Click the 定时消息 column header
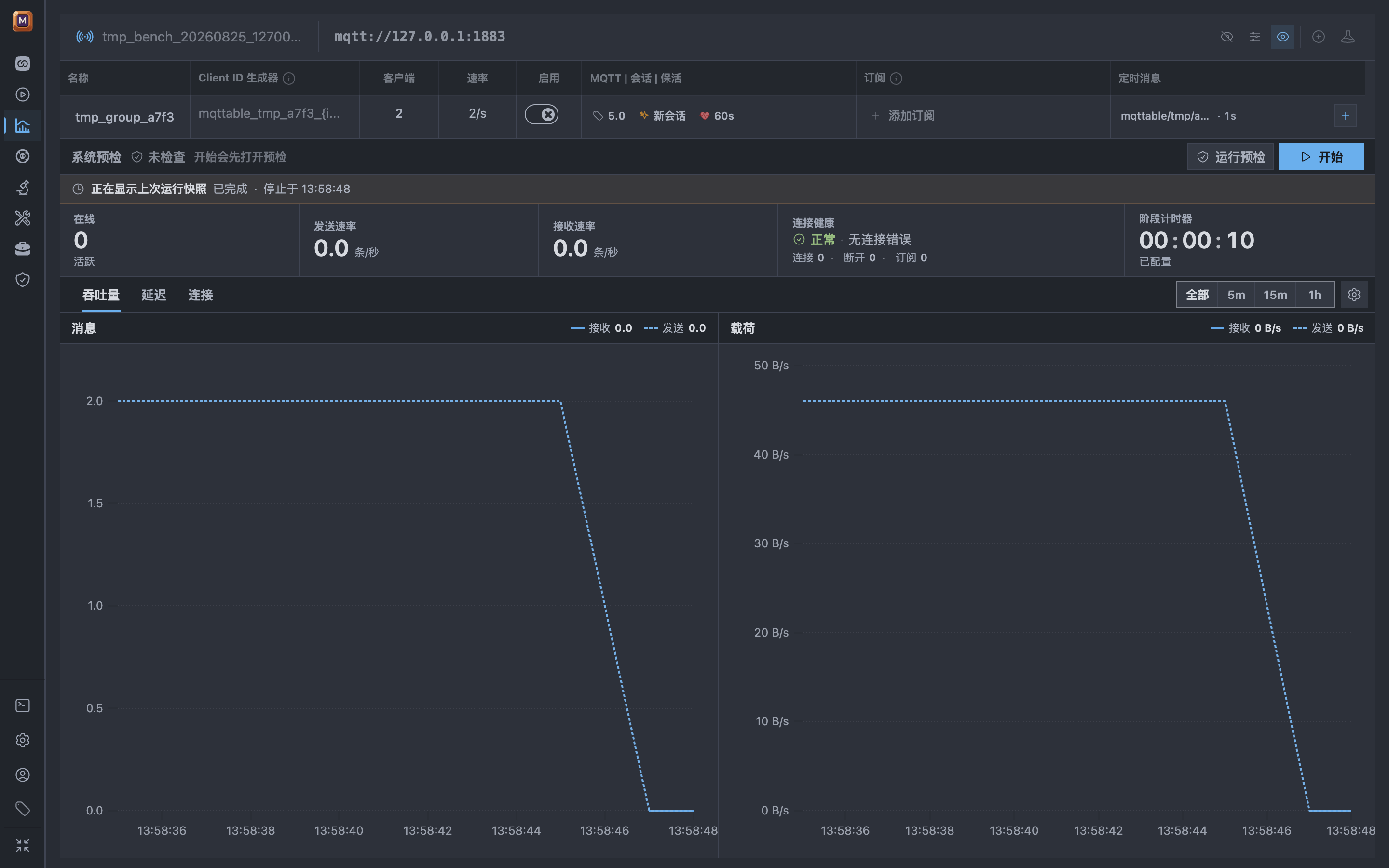Screen dimensions: 1389x868 (x=1139, y=78)
